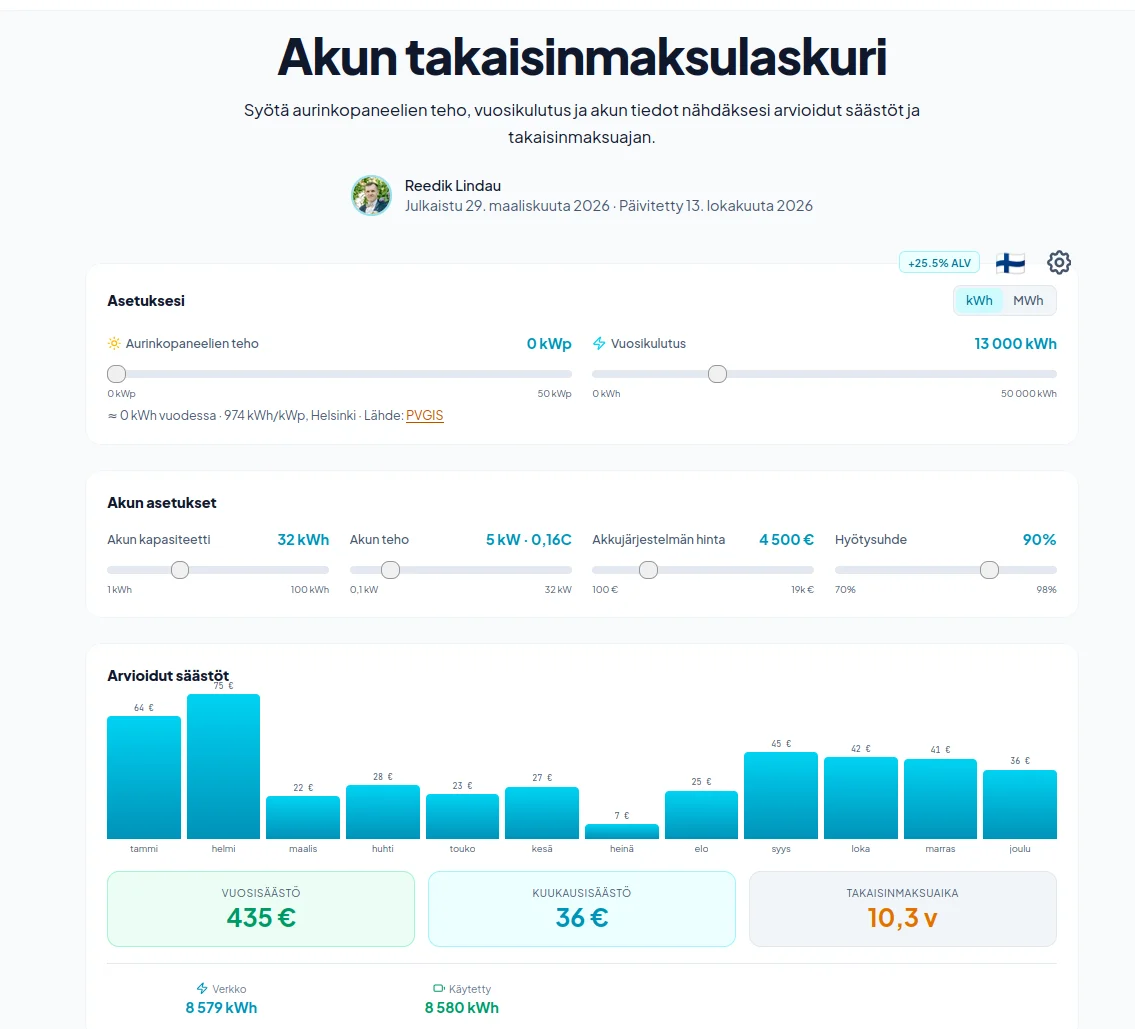Click the Akun teho slider handle

pyautogui.click(x=390, y=570)
